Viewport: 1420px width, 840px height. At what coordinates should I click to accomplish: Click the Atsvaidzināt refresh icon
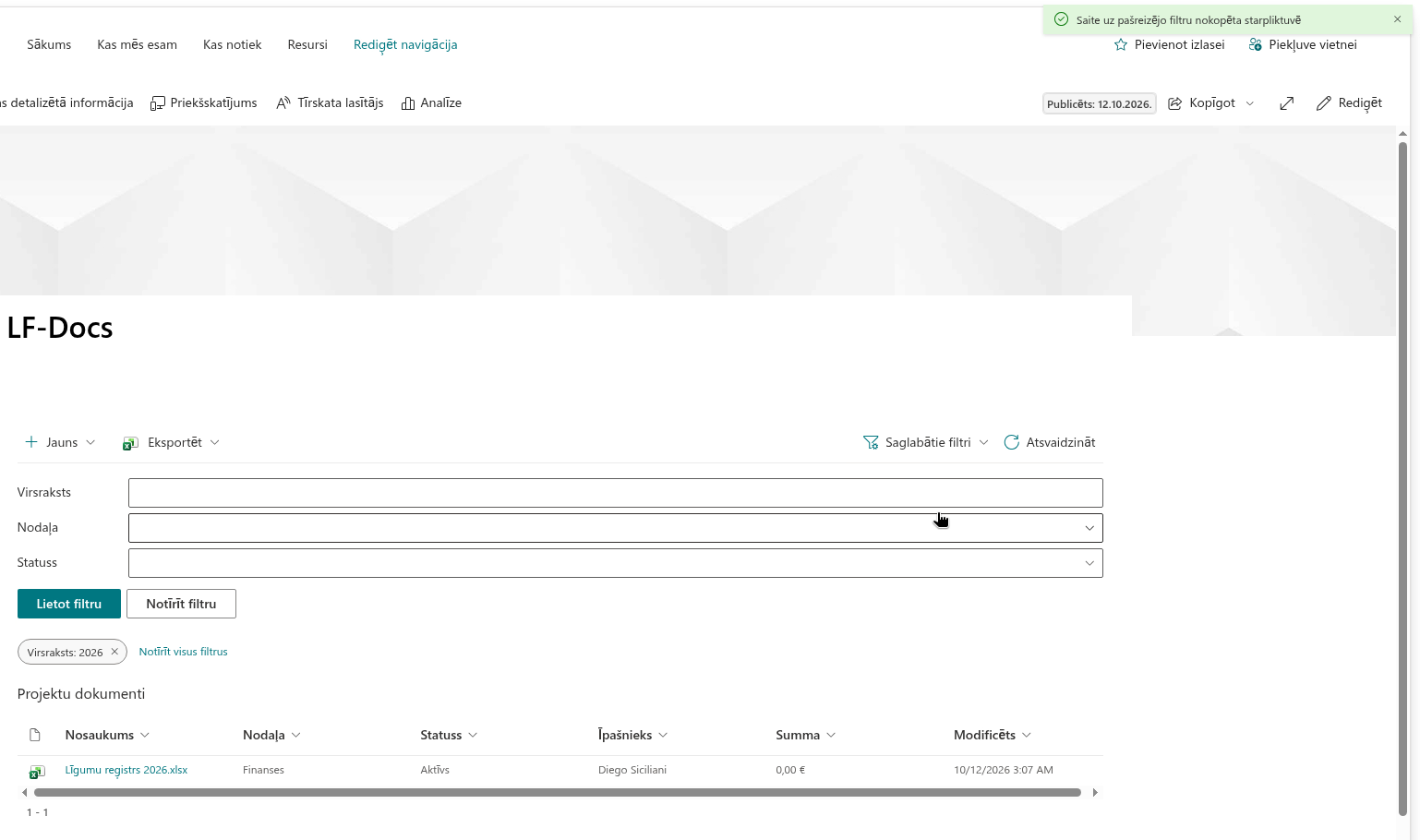point(1012,442)
